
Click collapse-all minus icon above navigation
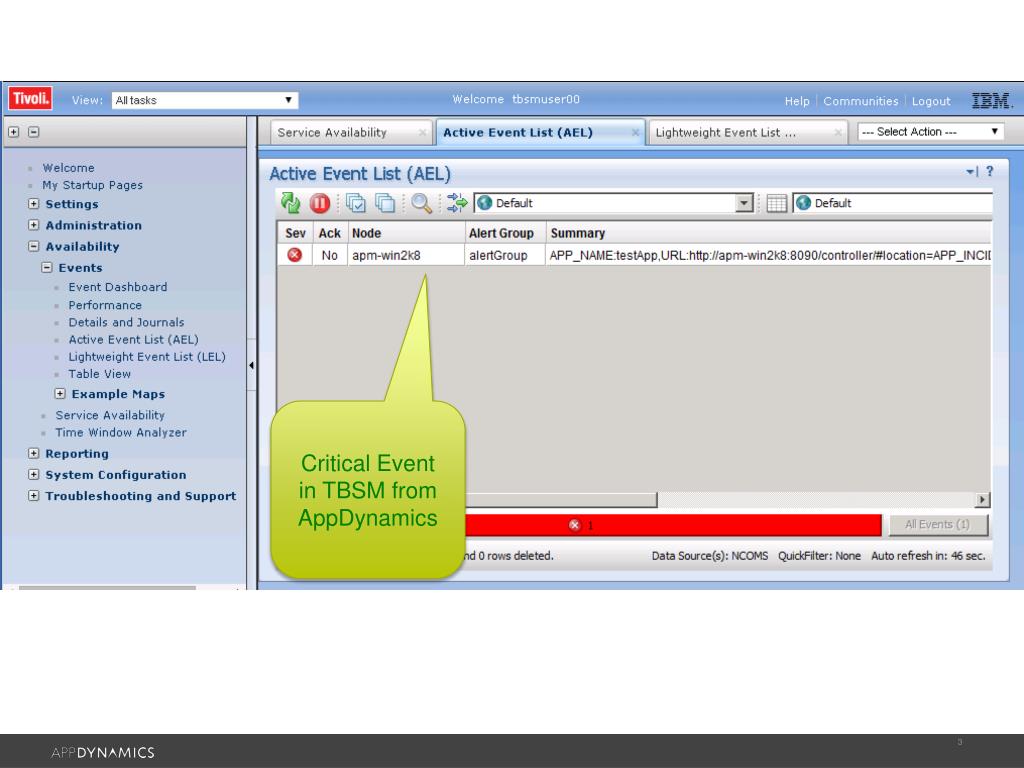click(34, 132)
